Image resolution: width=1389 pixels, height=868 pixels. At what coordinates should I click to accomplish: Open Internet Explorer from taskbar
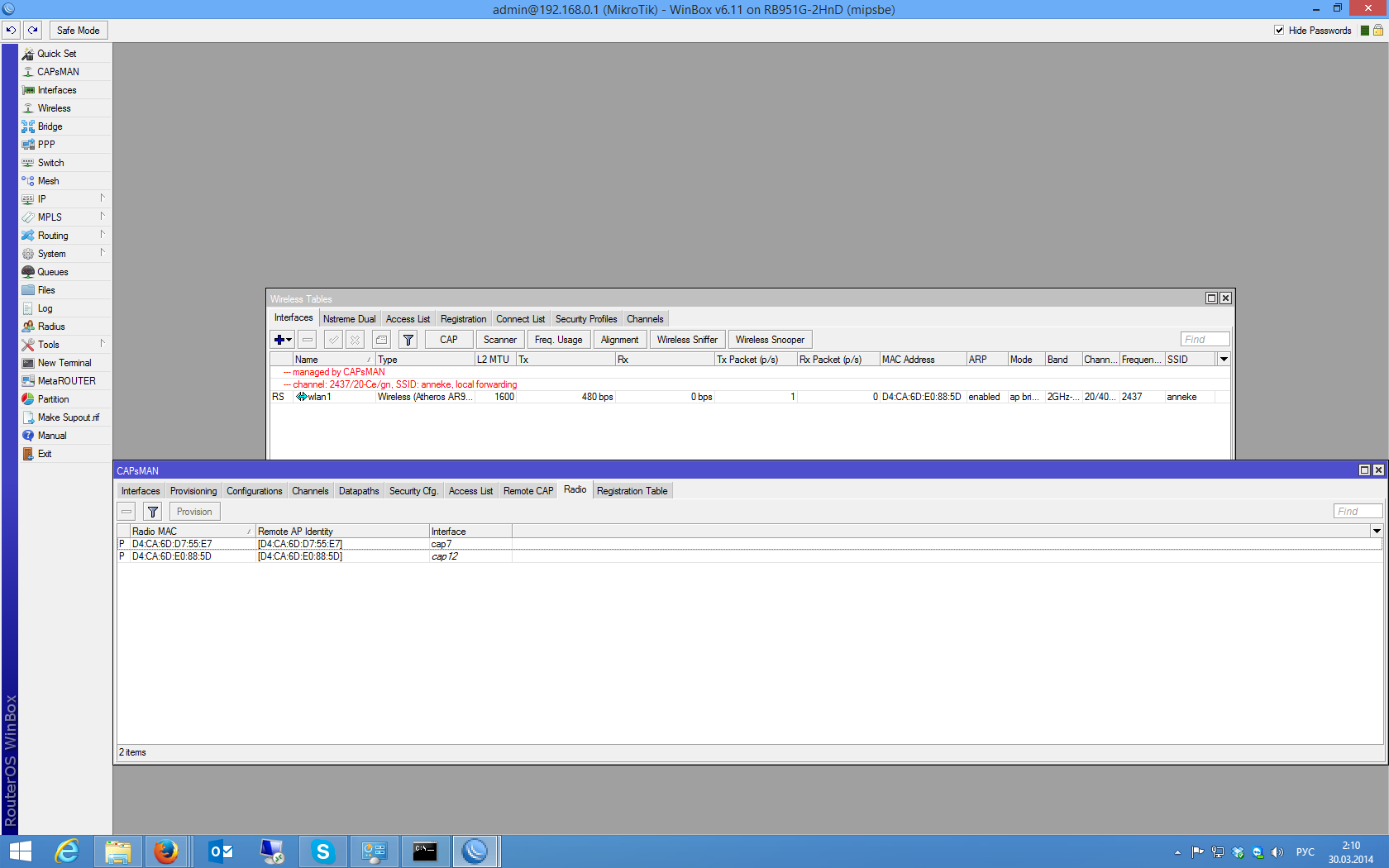tap(66, 851)
